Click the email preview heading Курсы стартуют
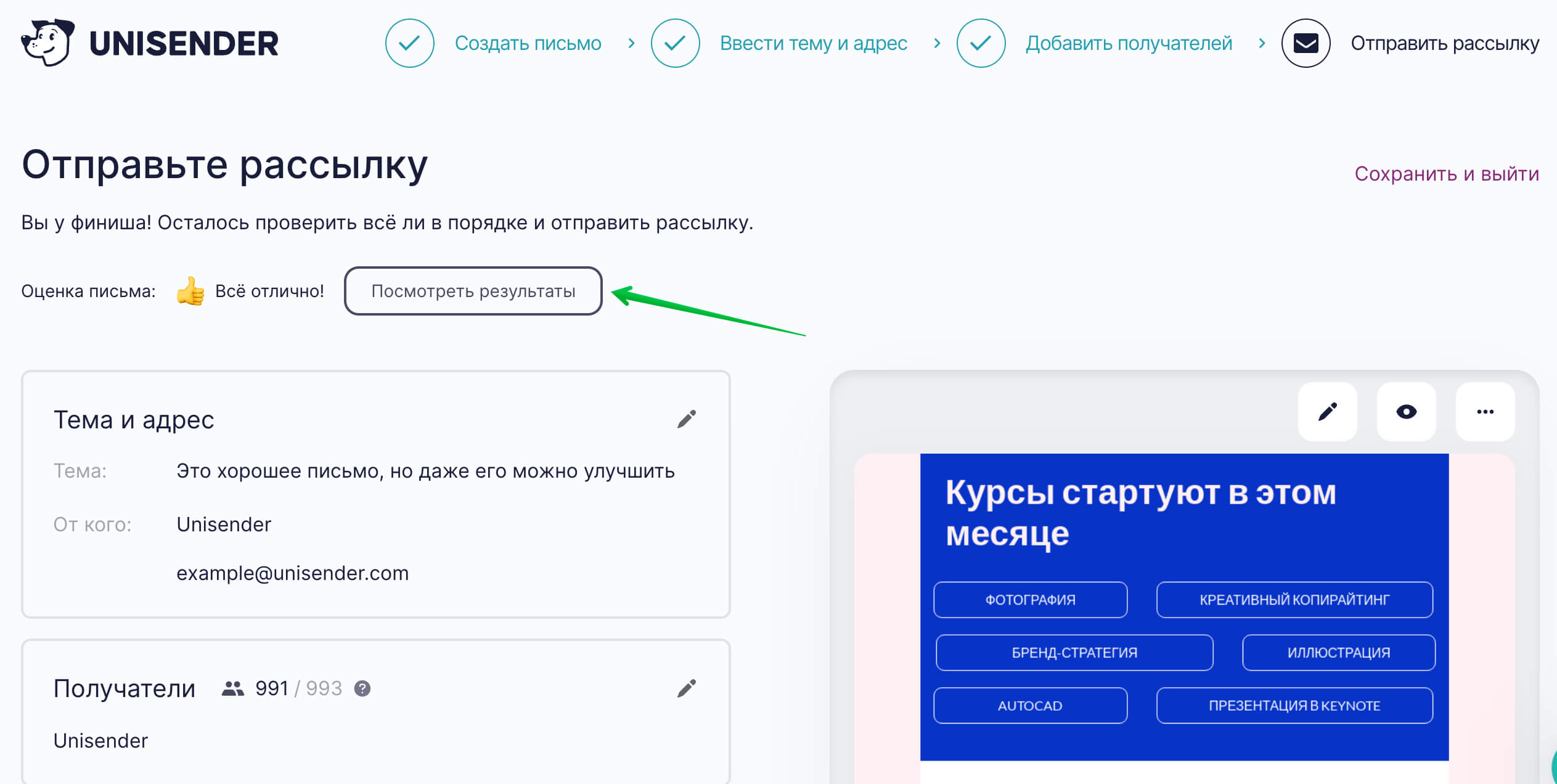This screenshot has height=784, width=1557. (1140, 513)
